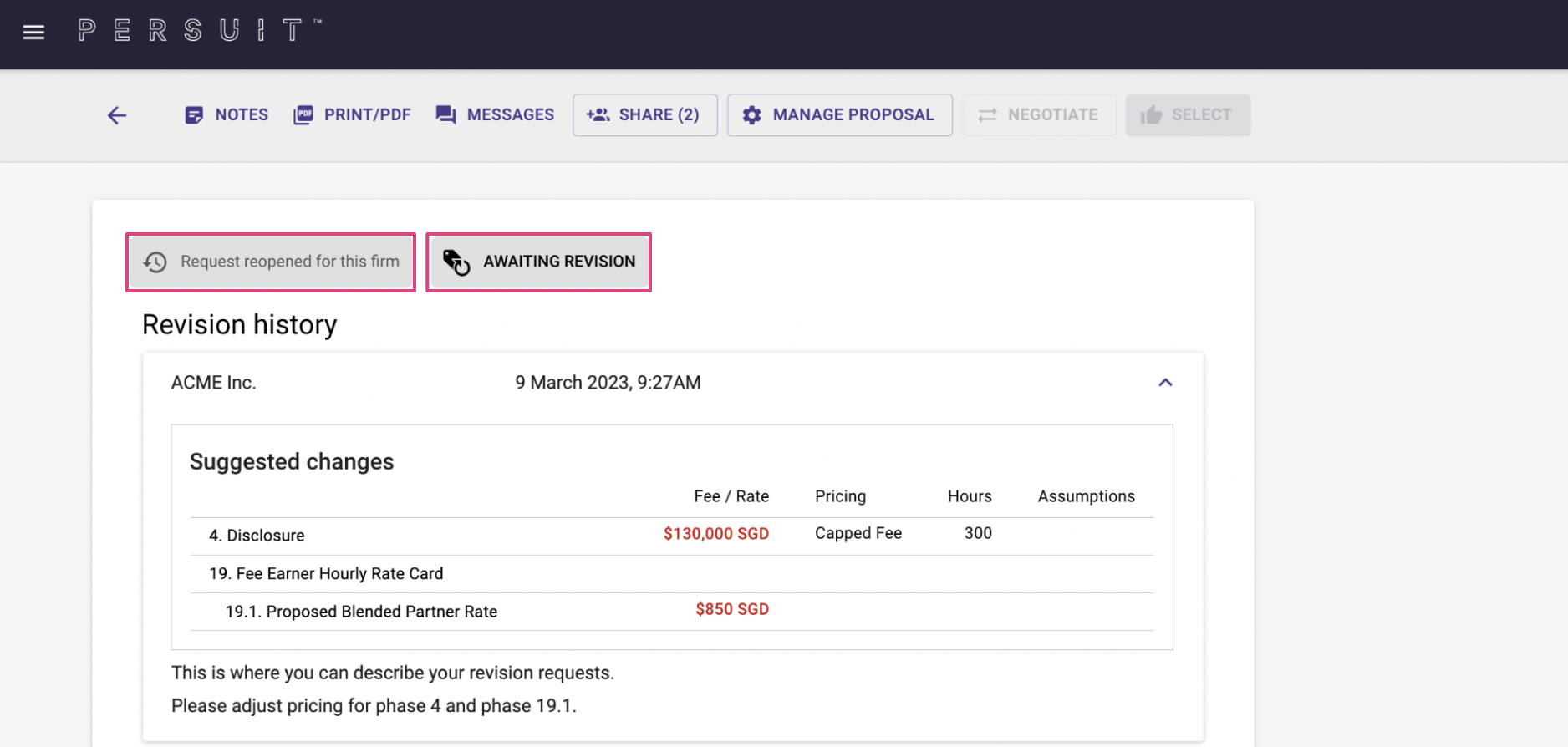The width and height of the screenshot is (1568, 747).
Task: Click SHARE (2) text
Action: pyautogui.click(x=659, y=115)
